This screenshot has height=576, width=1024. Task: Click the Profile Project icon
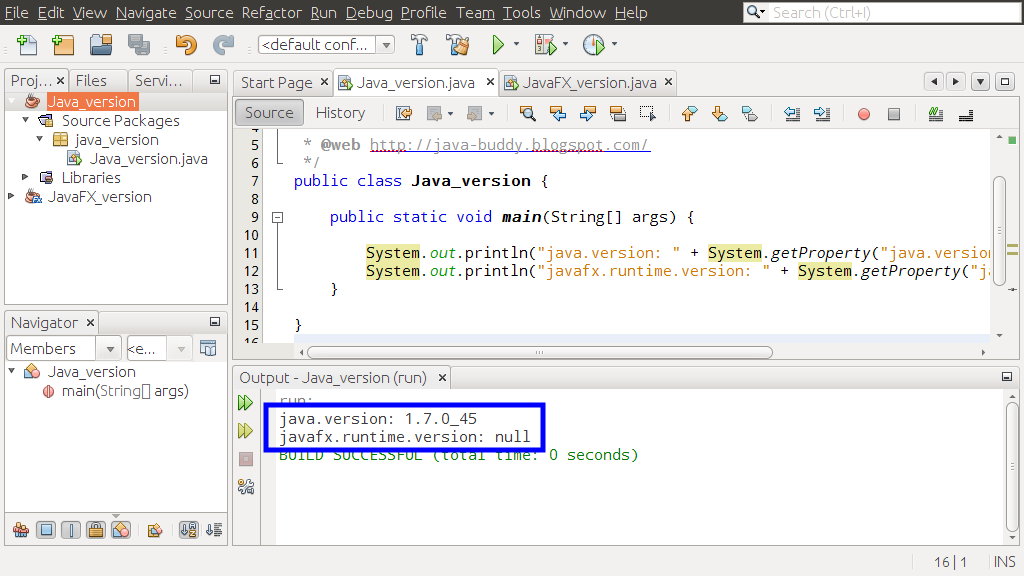click(x=594, y=44)
